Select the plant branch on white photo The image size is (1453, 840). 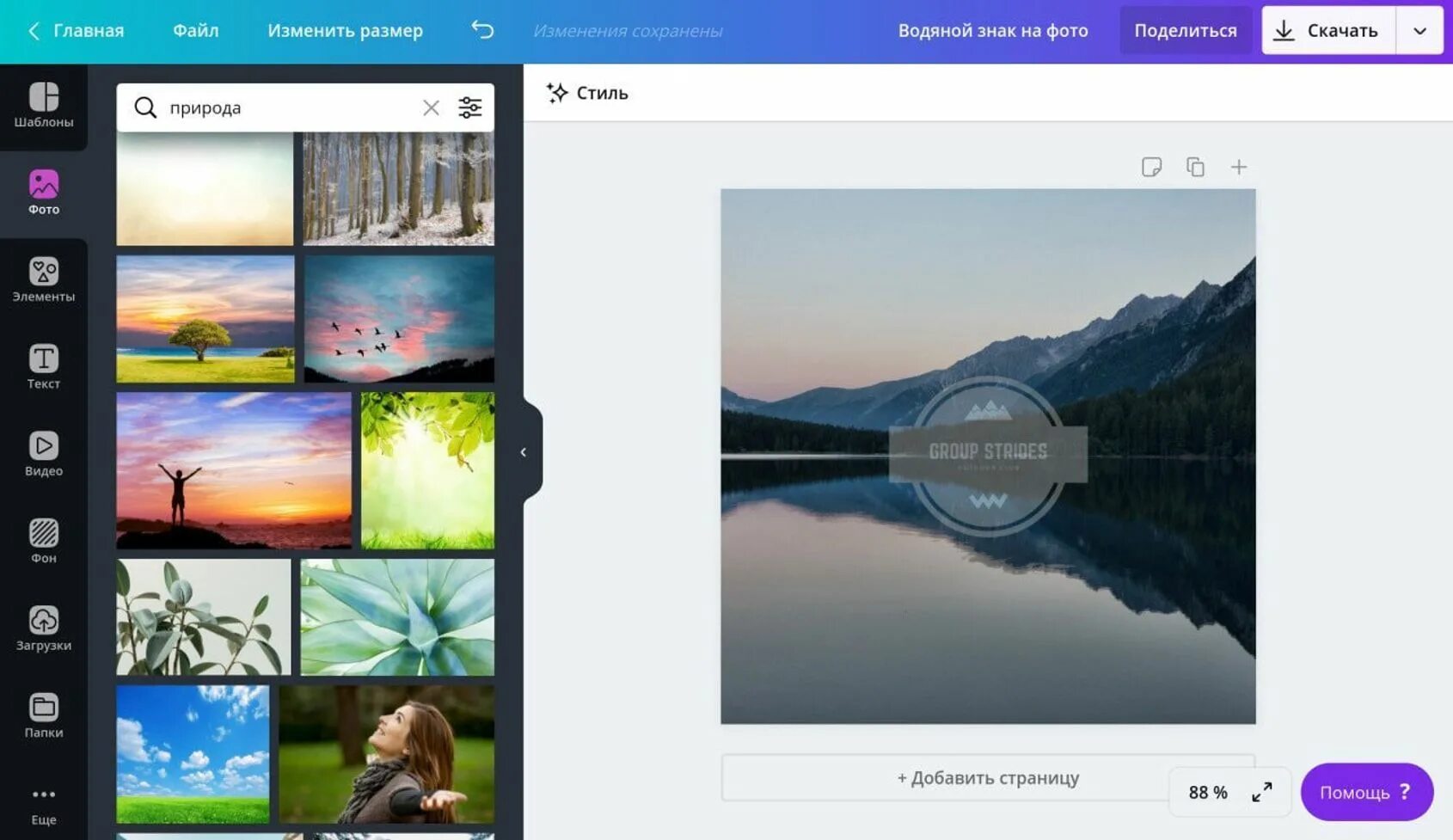coord(204,617)
